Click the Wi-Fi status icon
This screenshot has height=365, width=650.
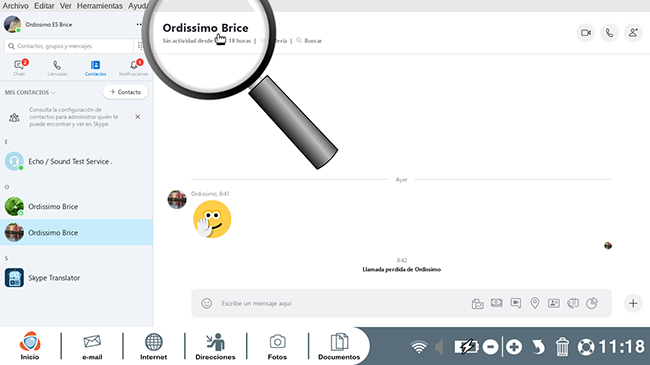pos(419,347)
